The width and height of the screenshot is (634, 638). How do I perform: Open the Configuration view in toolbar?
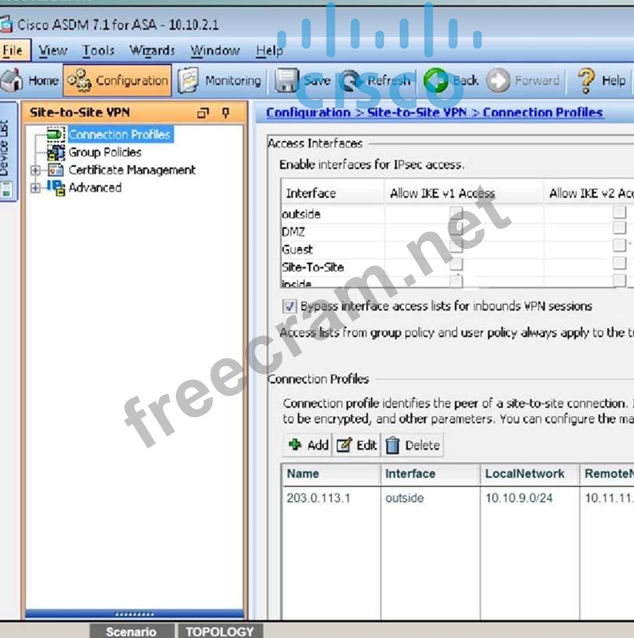tap(118, 81)
